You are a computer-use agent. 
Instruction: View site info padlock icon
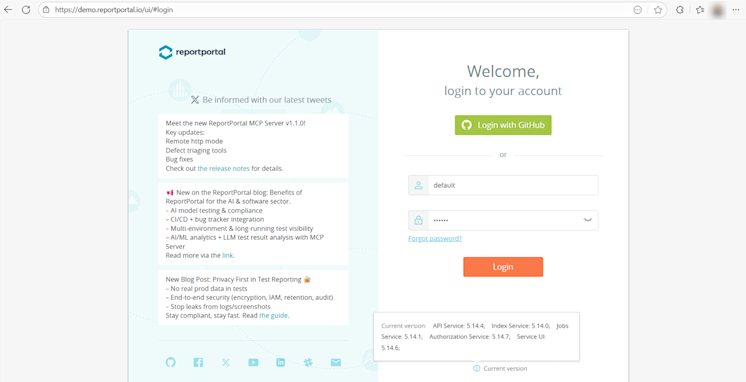(x=46, y=10)
